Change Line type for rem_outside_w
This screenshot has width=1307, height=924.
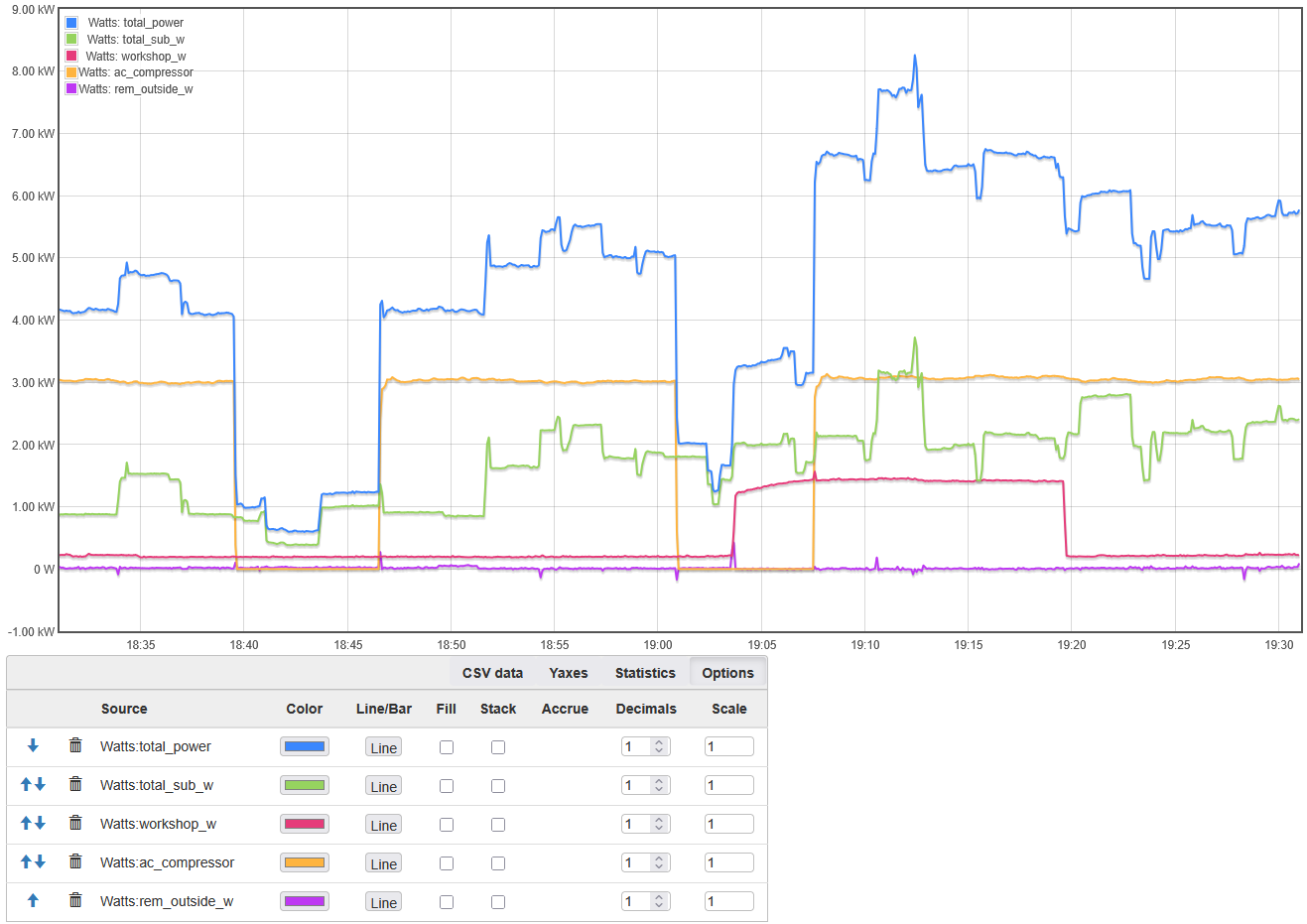pos(383,902)
